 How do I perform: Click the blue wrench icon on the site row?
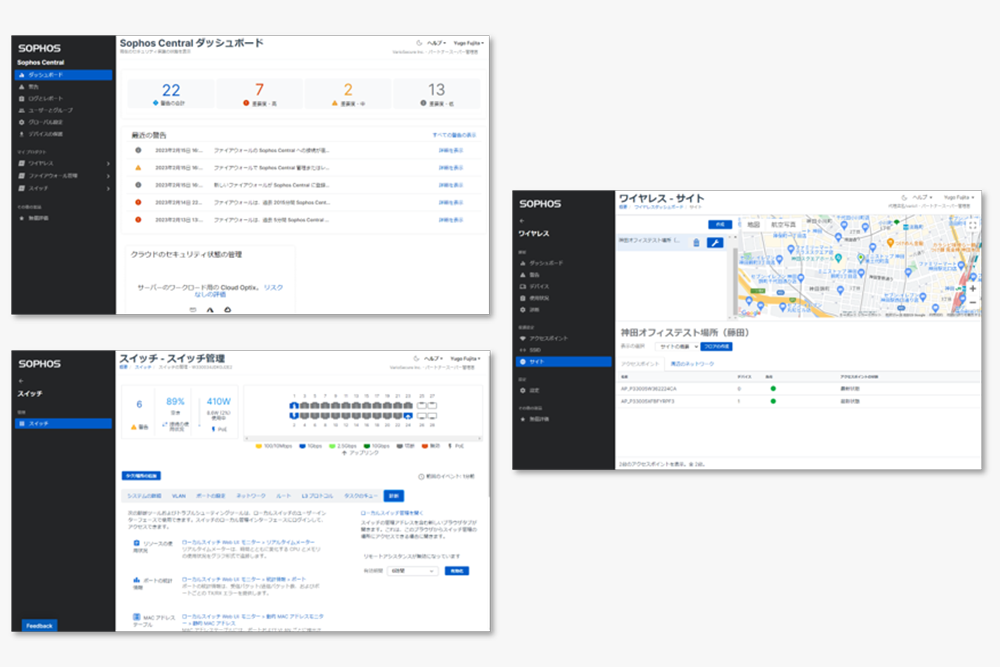click(715, 242)
